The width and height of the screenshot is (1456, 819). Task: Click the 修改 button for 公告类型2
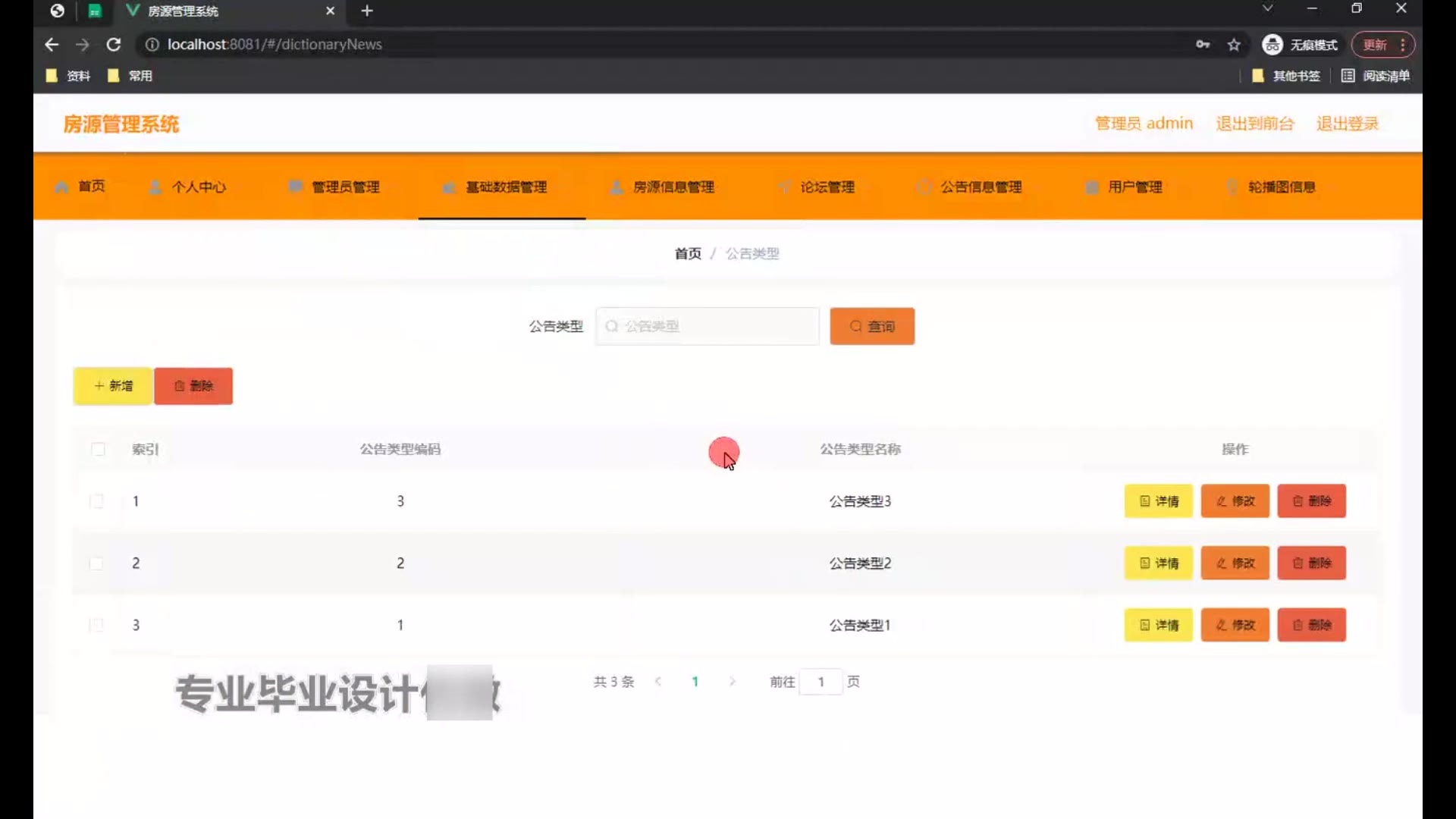[x=1235, y=563]
